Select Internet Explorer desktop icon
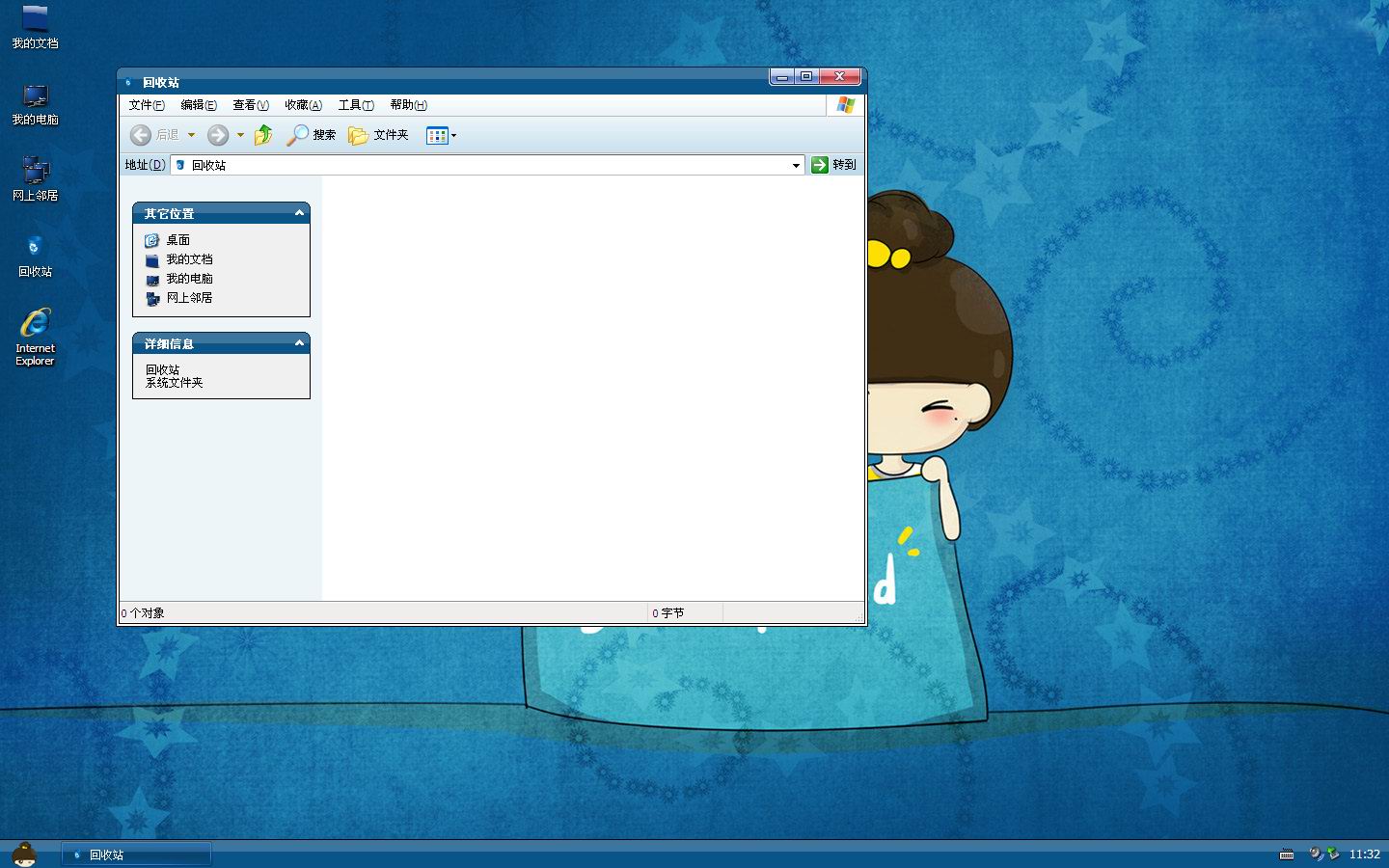This screenshot has height=868, width=1389. [x=35, y=337]
